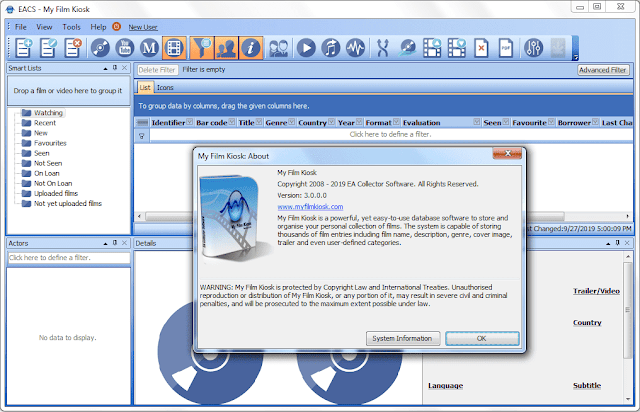Open the Country column filter dropdown
This screenshot has width=640, height=412.
point(331,122)
